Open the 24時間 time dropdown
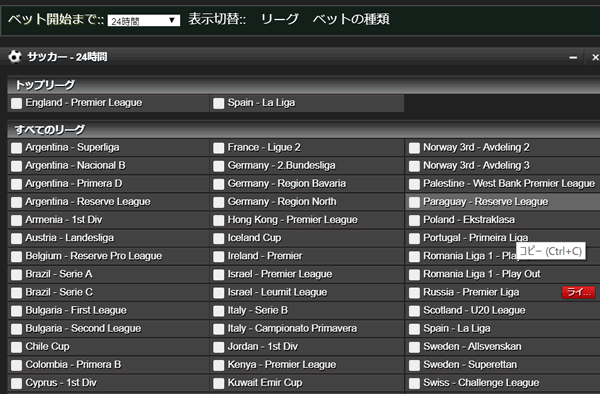Image resolution: width=600 pixels, height=394 pixels. [x=143, y=21]
